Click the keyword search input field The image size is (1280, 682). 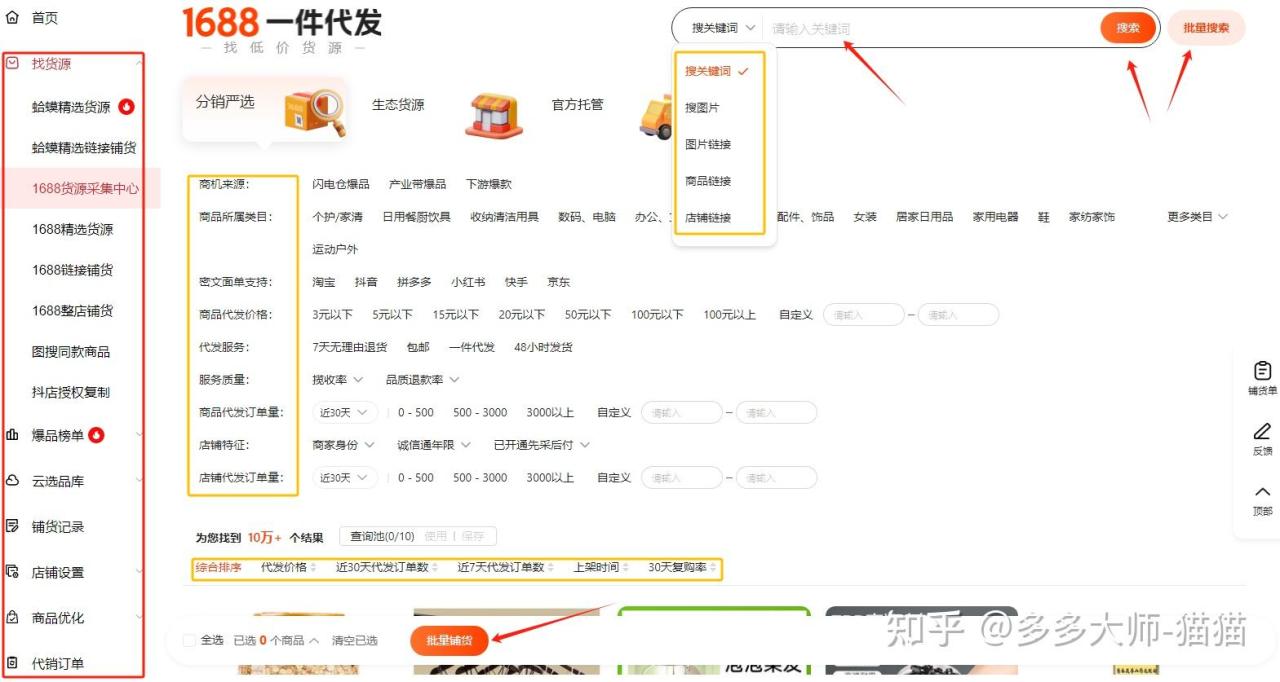(x=930, y=29)
